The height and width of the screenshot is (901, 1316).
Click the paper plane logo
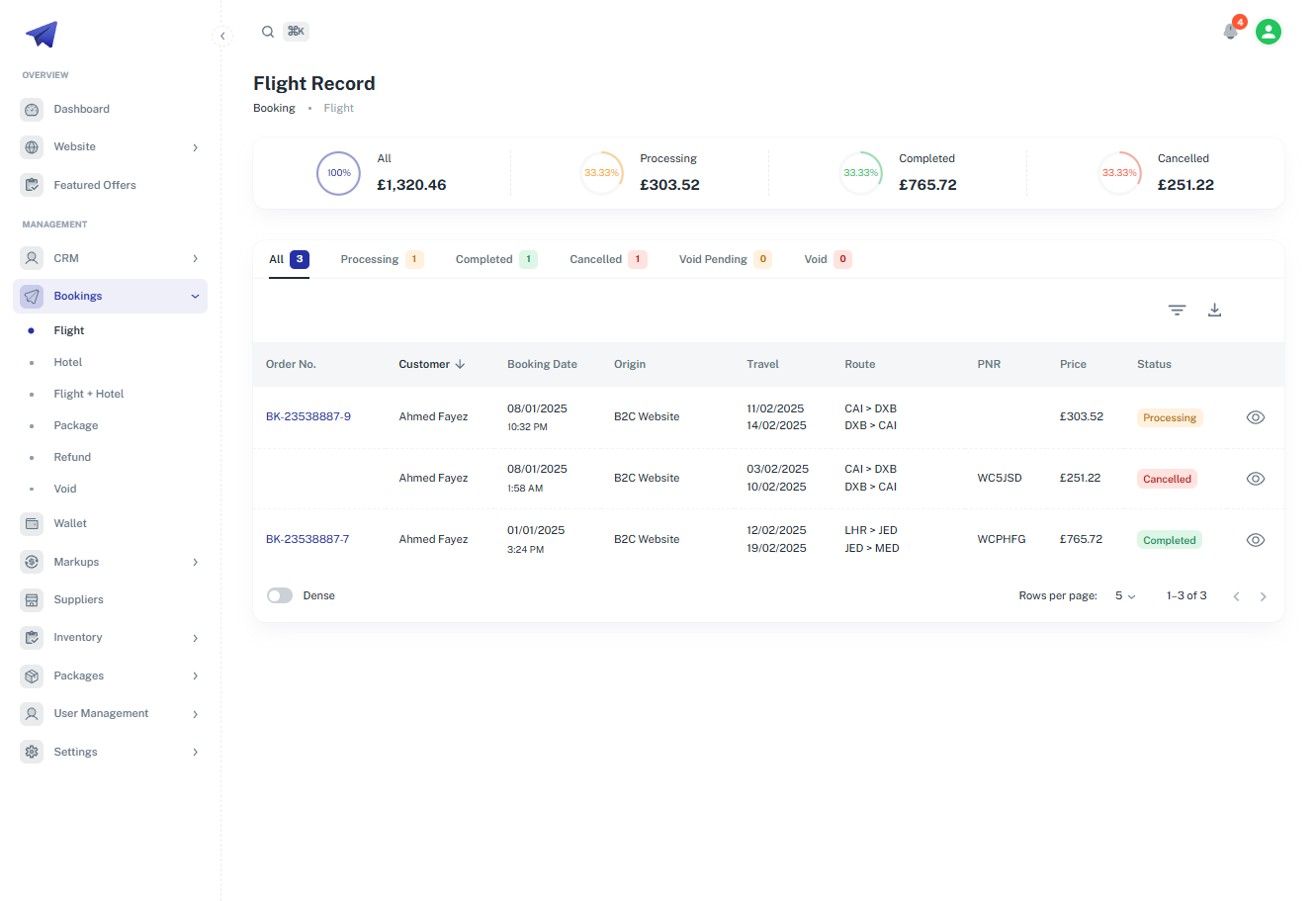(42, 35)
